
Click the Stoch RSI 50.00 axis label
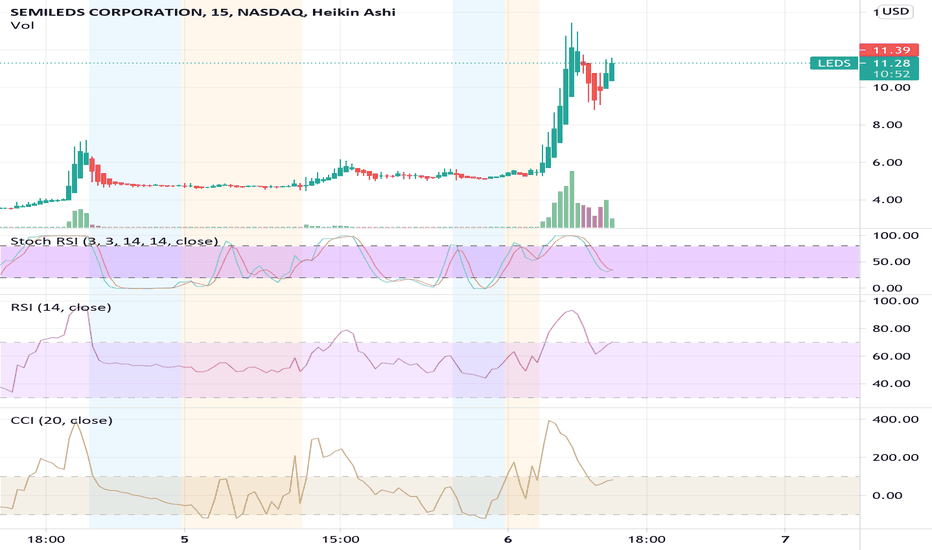tap(891, 262)
